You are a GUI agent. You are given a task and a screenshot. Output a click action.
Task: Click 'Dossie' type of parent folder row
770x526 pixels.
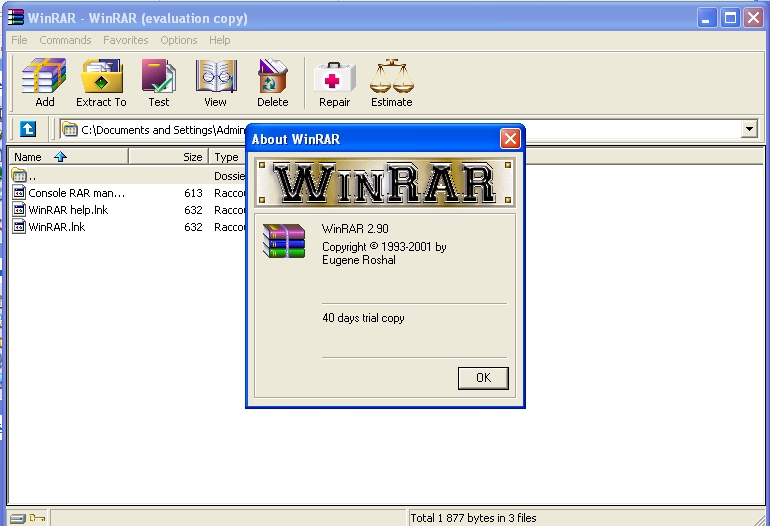pyautogui.click(x=229, y=176)
